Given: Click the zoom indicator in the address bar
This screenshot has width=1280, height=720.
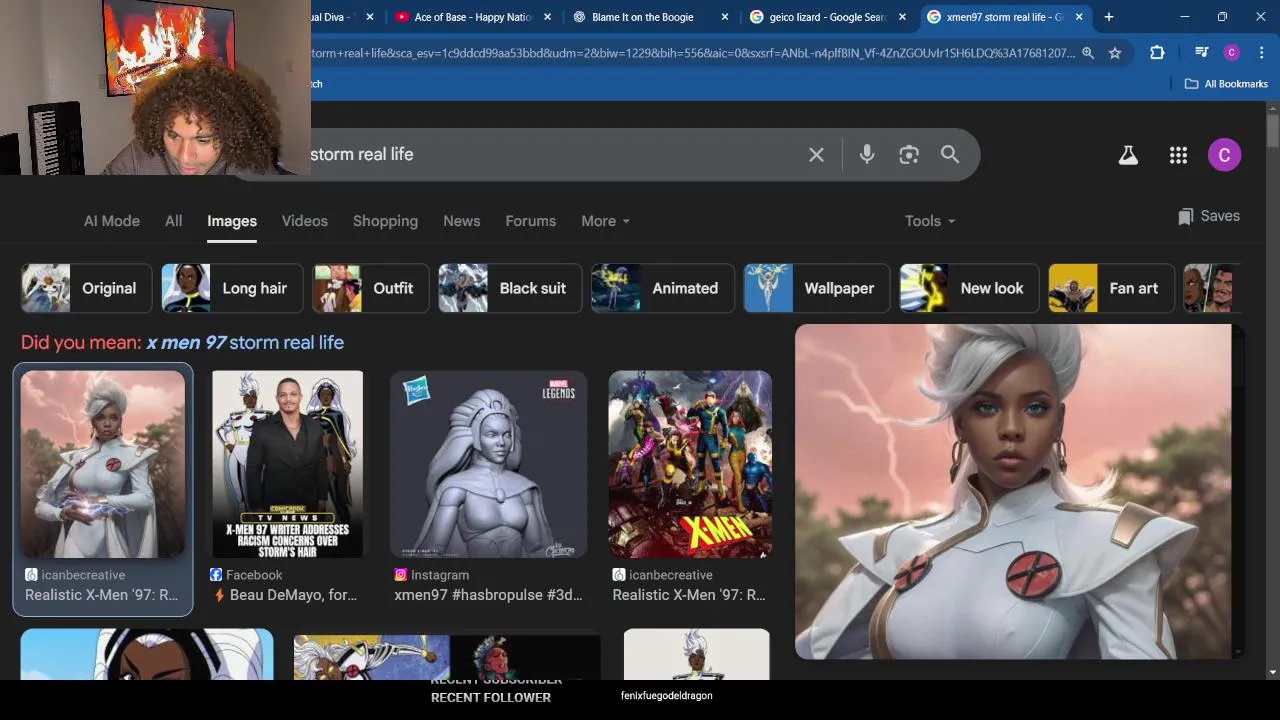Looking at the screenshot, I should pos(1087,53).
